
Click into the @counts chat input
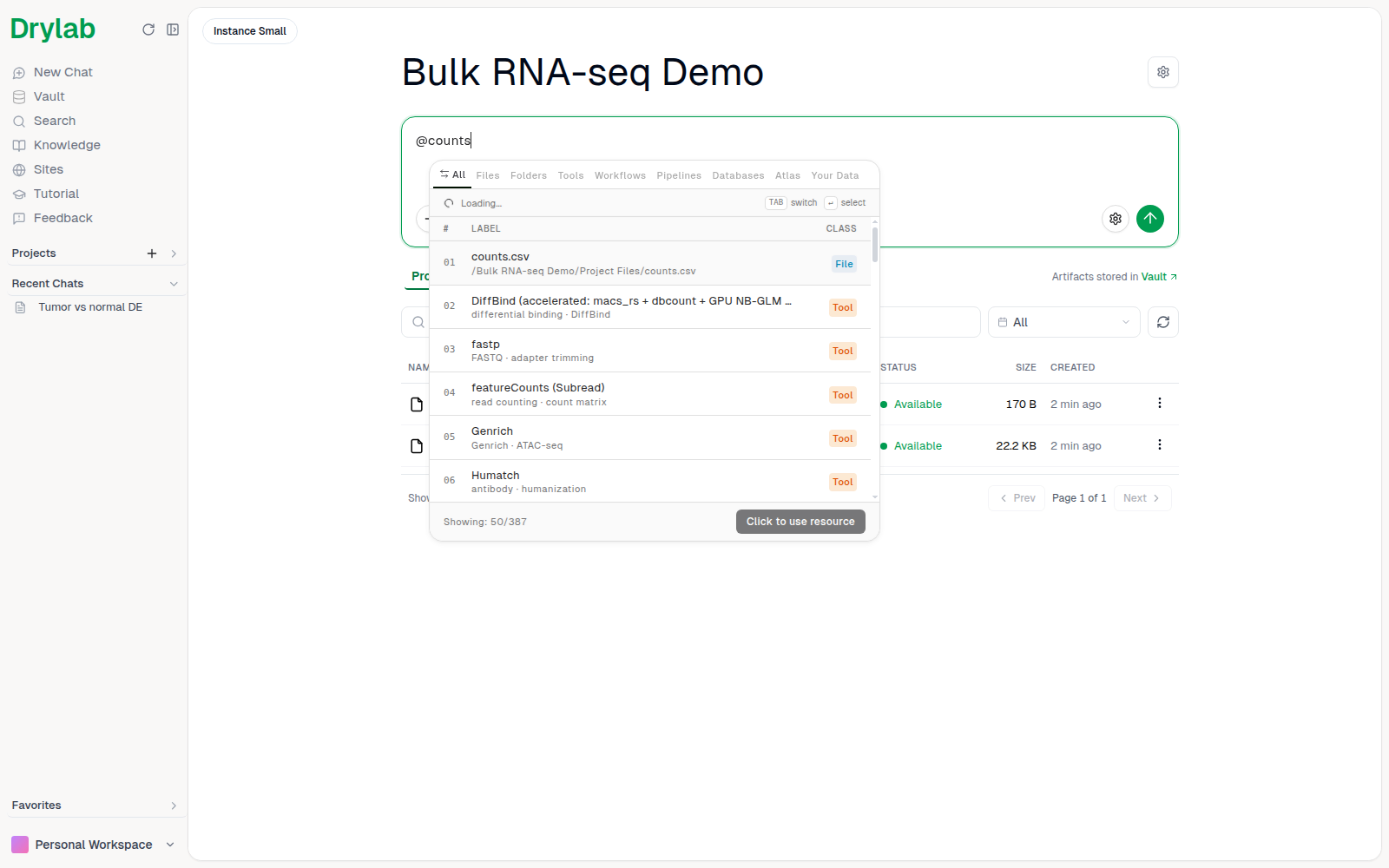coord(790,141)
